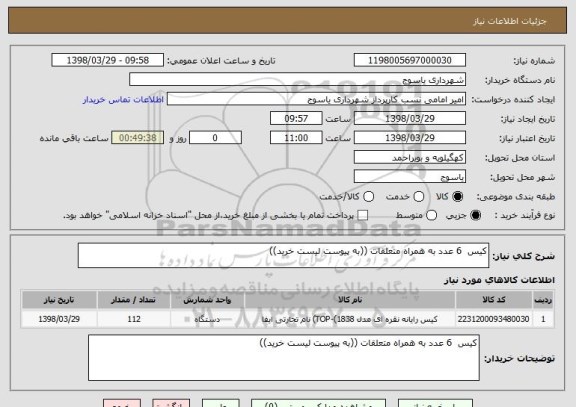Select the متوسط purchase type radio
The width and height of the screenshot is (576, 407).
click(431, 216)
